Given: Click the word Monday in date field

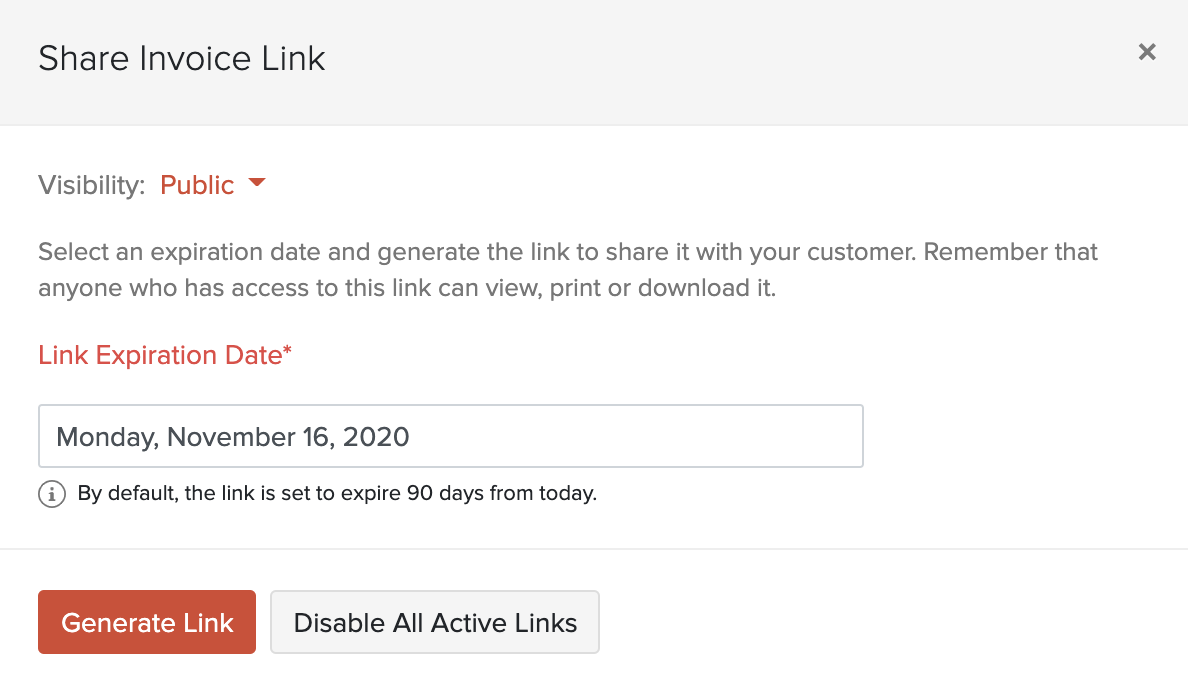Looking at the screenshot, I should coord(106,436).
